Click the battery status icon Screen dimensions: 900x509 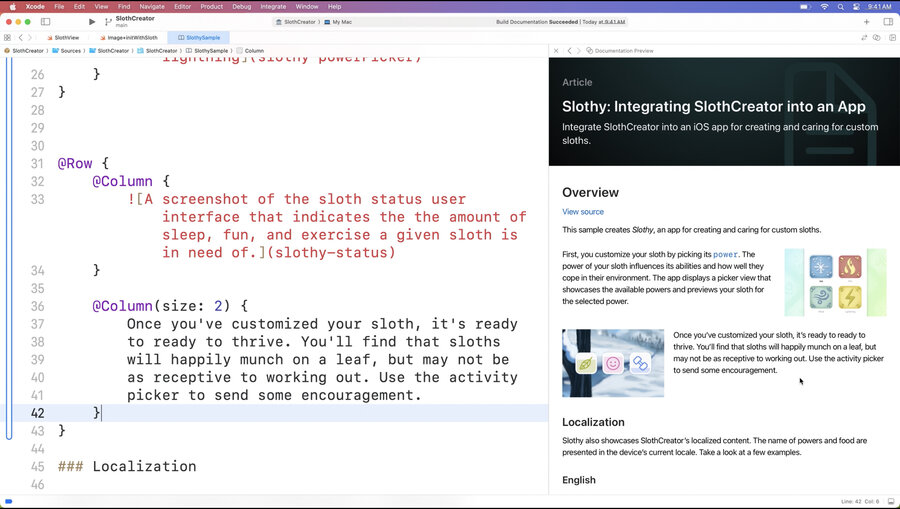pos(805,6)
